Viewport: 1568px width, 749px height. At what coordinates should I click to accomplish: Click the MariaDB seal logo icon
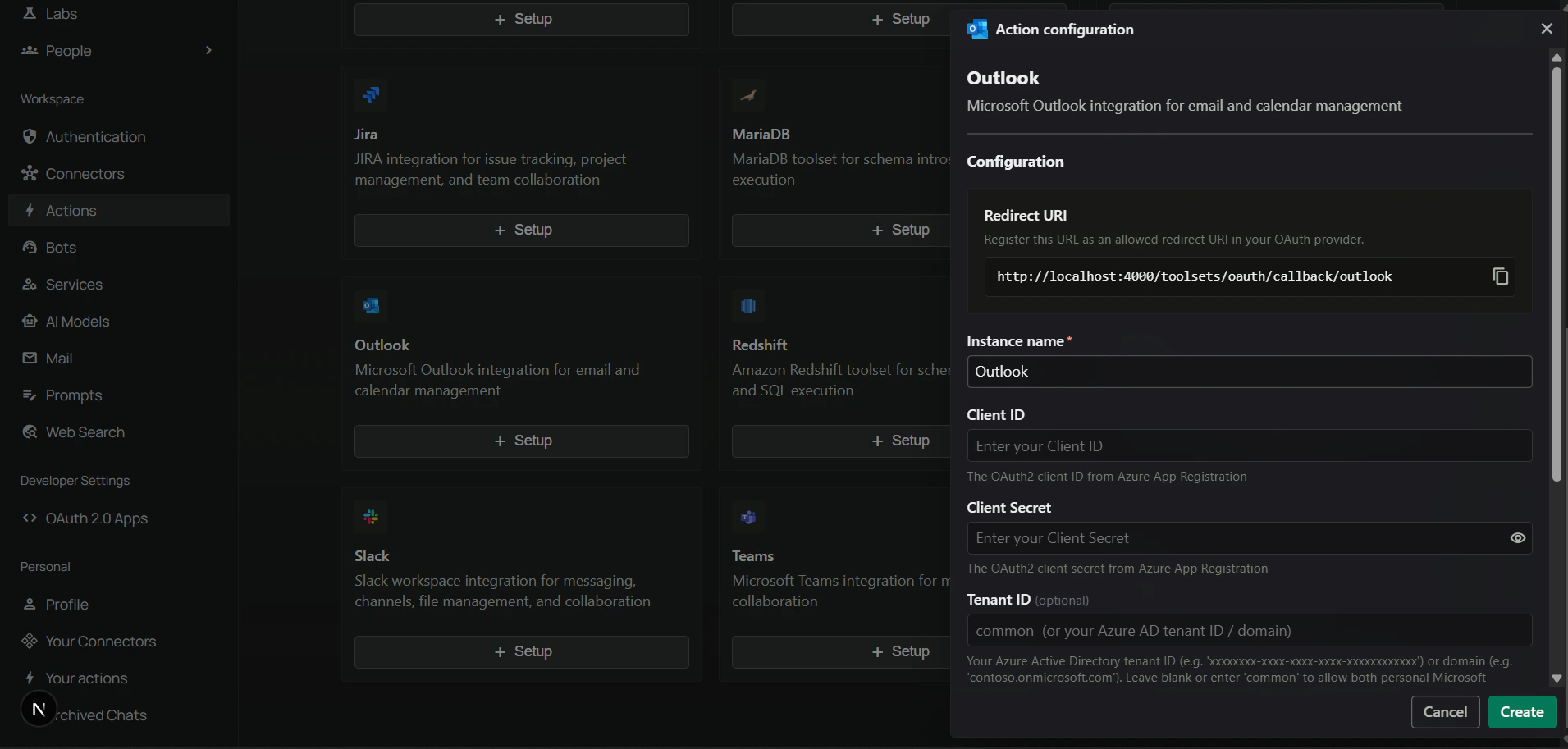748,95
